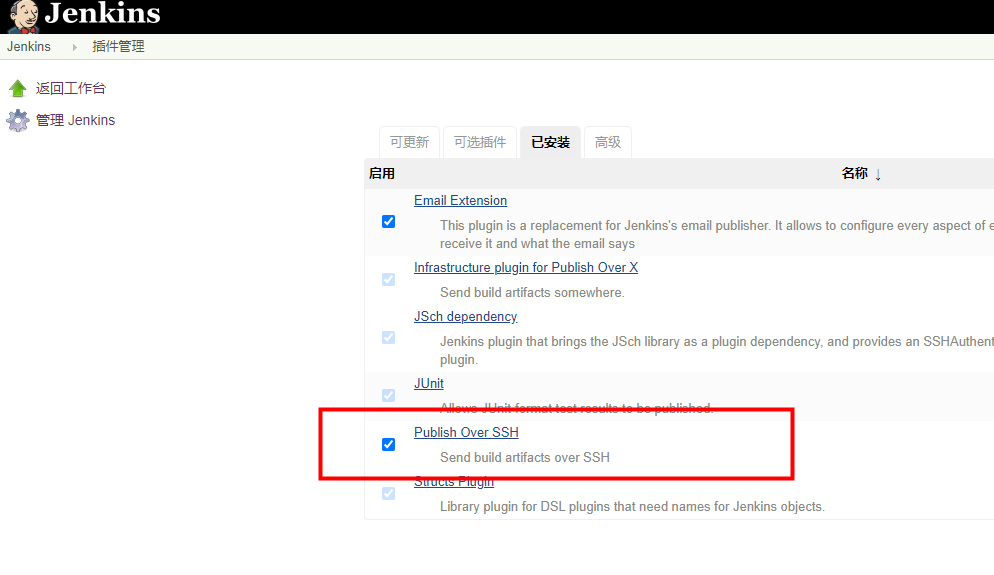Screen dimensions: 994x575
Task: Open the JUnit plugin link
Action: [429, 384]
